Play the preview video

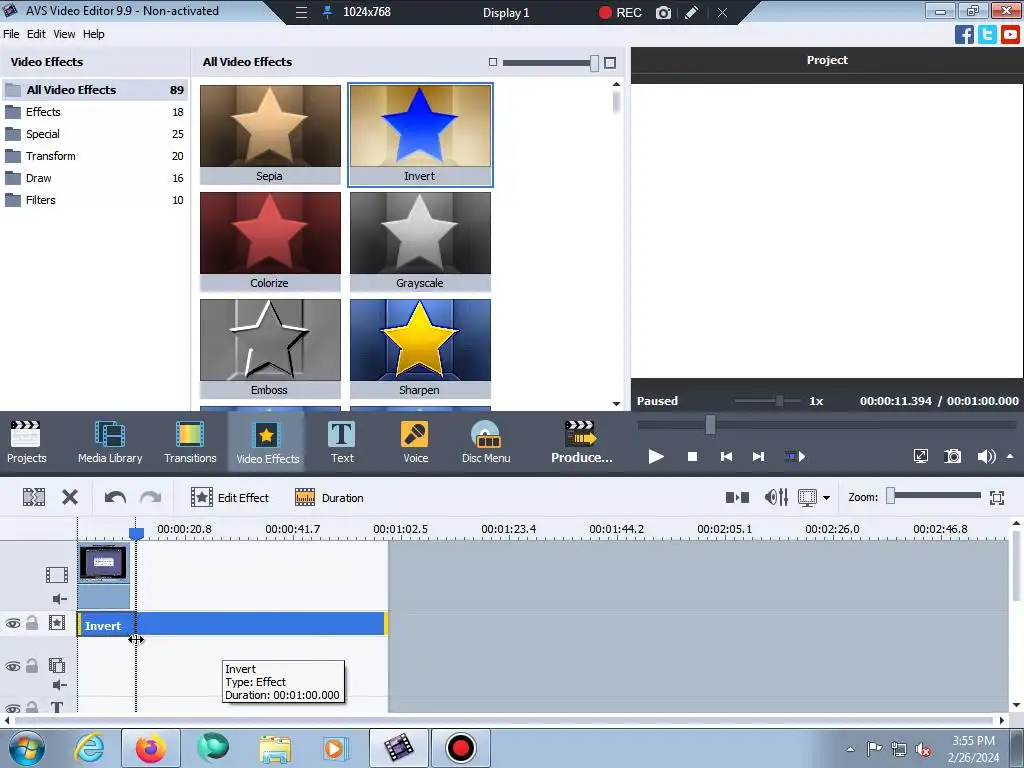[x=656, y=456]
